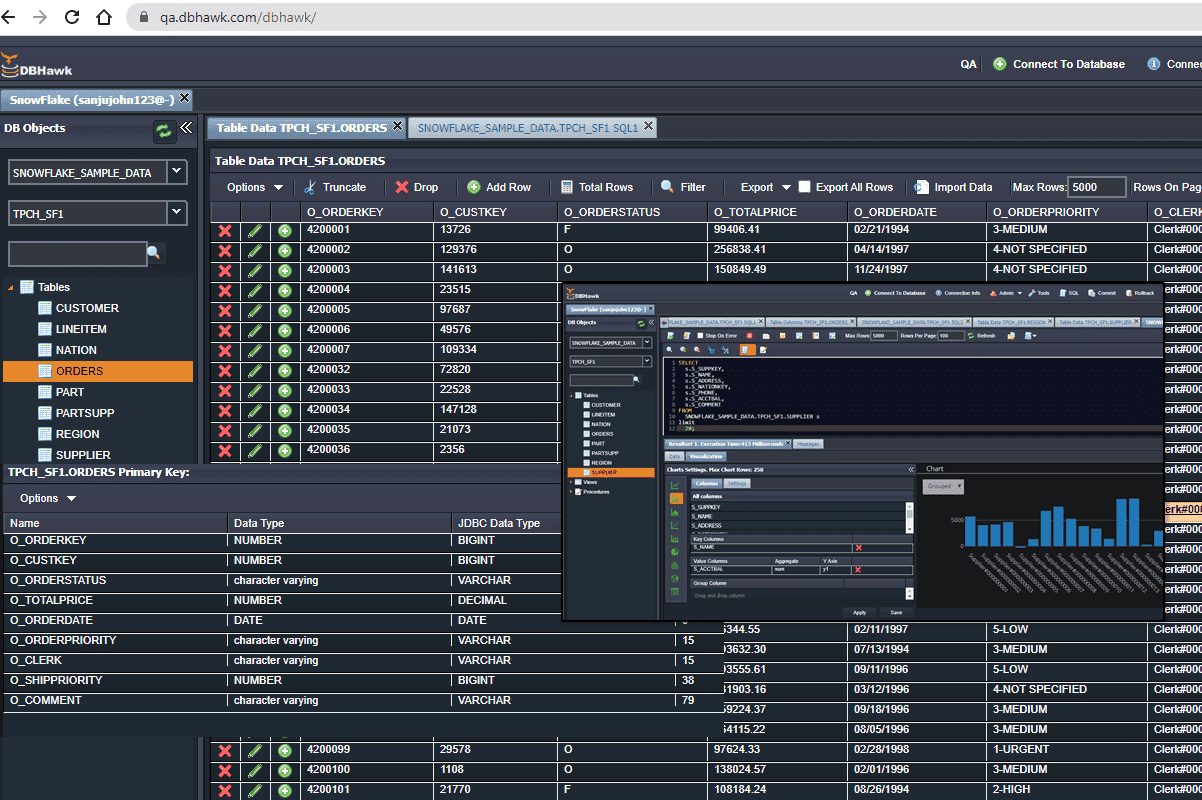Select the Table Data TPCH_SF1.ORDERS tab

(301, 128)
